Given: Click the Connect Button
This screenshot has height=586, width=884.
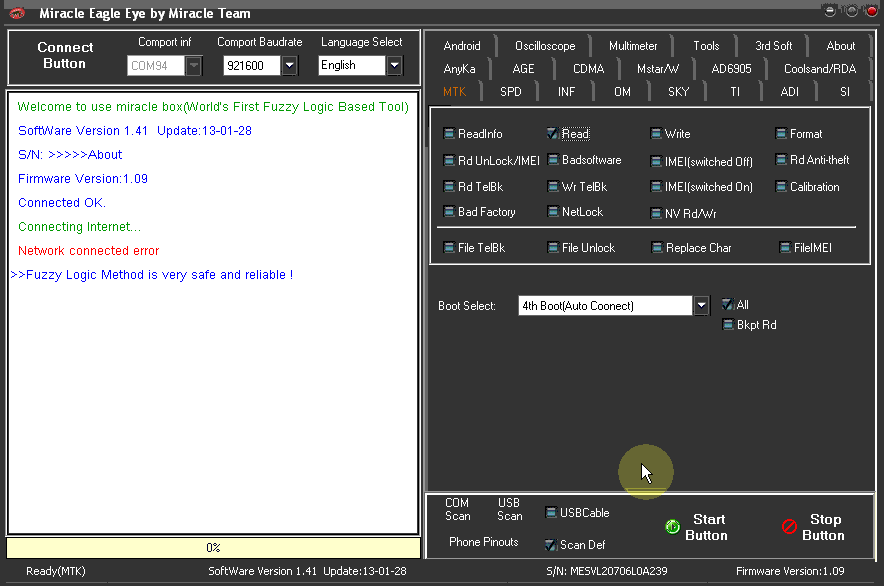Looking at the screenshot, I should (65, 55).
